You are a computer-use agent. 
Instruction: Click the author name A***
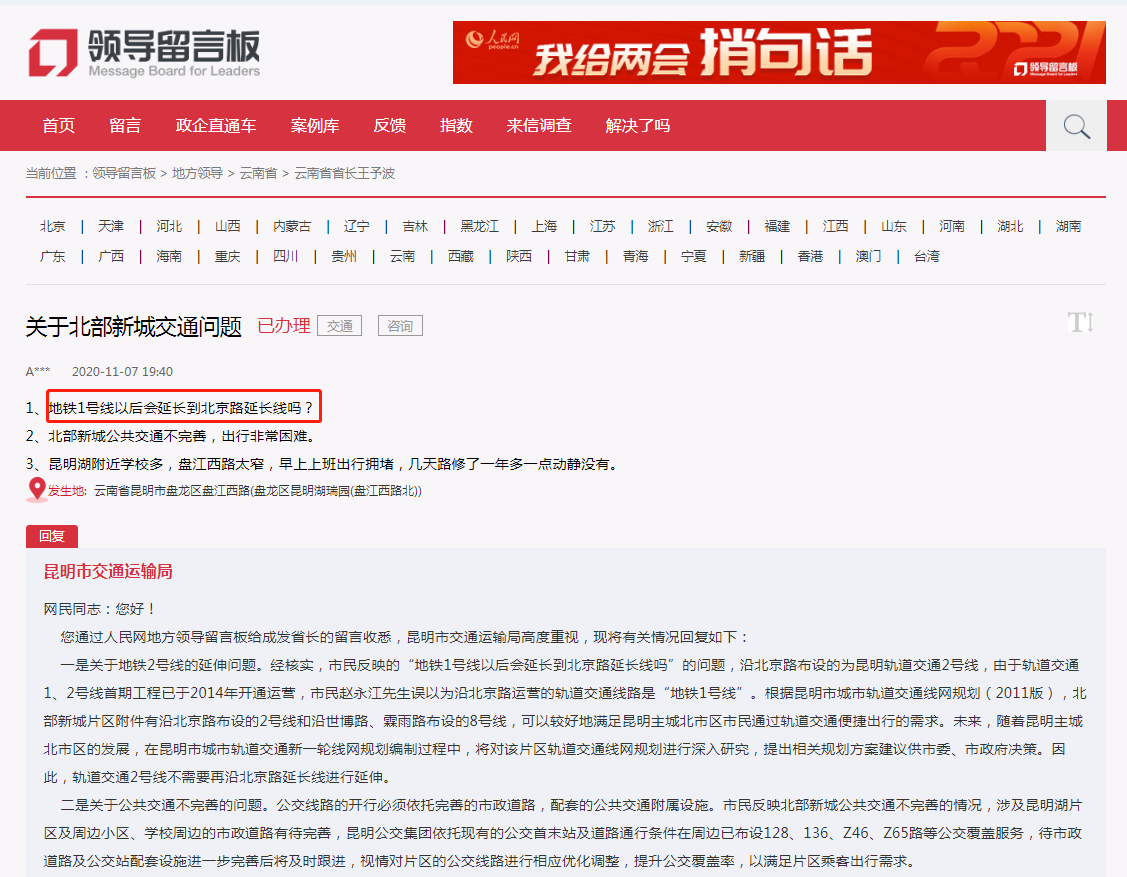pyautogui.click(x=38, y=372)
